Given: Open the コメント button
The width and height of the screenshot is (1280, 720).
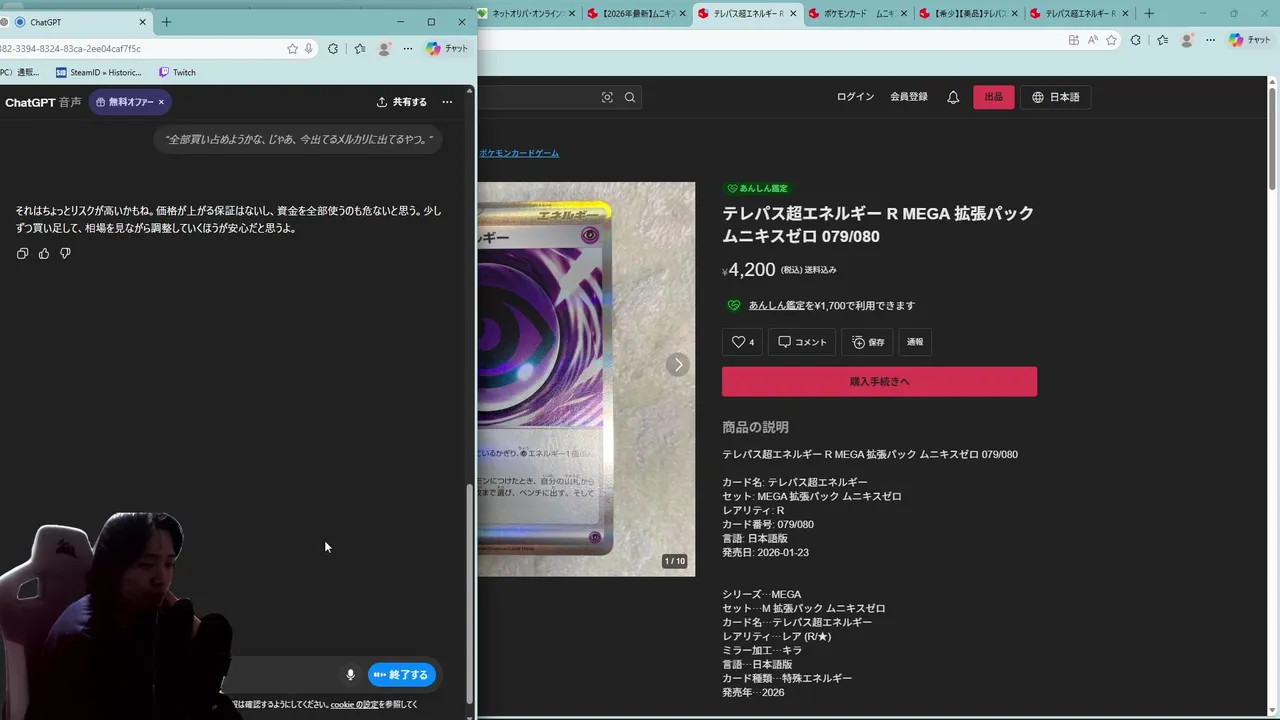Looking at the screenshot, I should point(802,342).
